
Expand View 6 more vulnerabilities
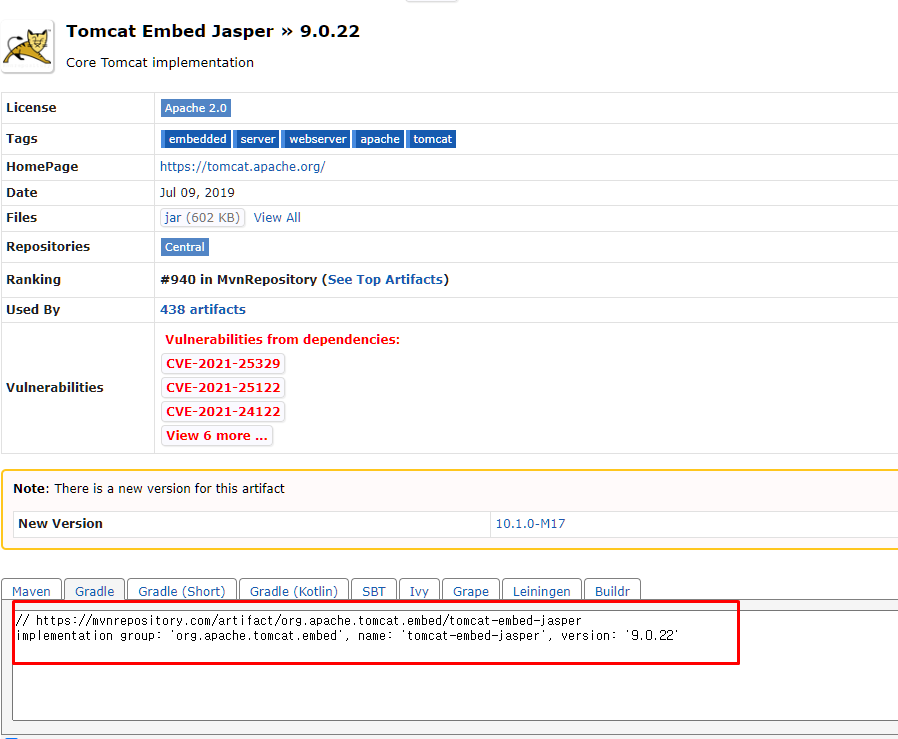216,436
